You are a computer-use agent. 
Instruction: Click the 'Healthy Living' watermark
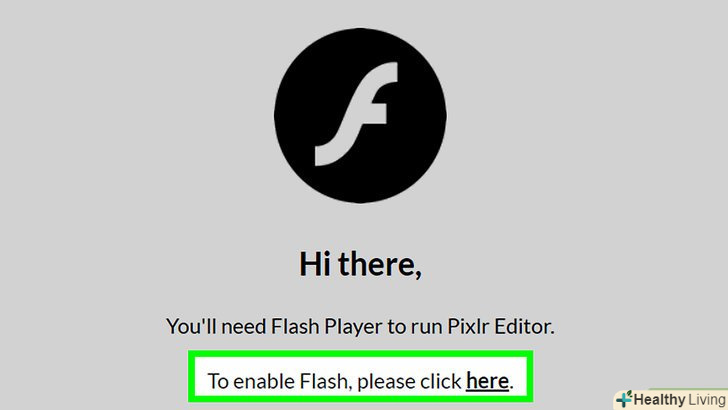(671, 399)
